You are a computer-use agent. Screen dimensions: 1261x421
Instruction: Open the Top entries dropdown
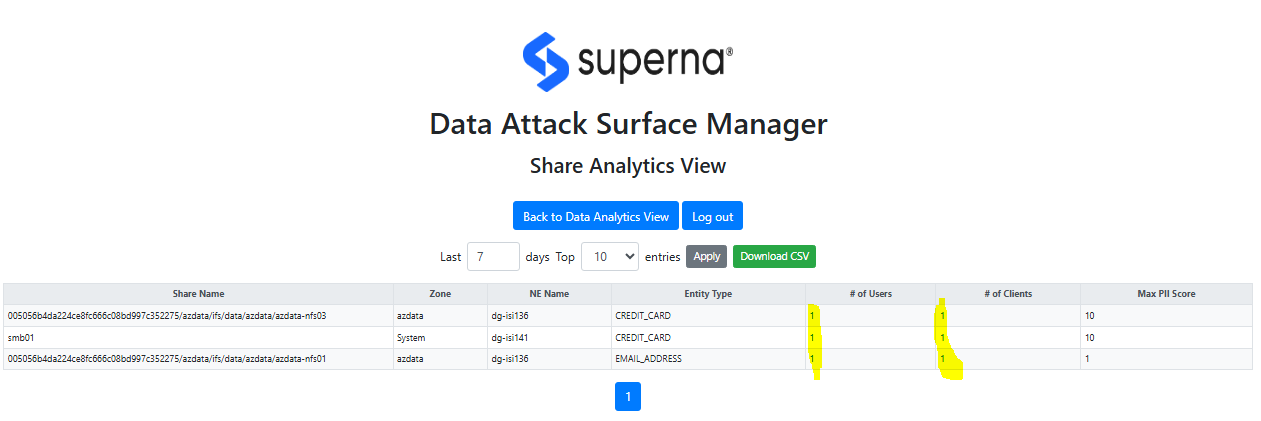click(610, 256)
